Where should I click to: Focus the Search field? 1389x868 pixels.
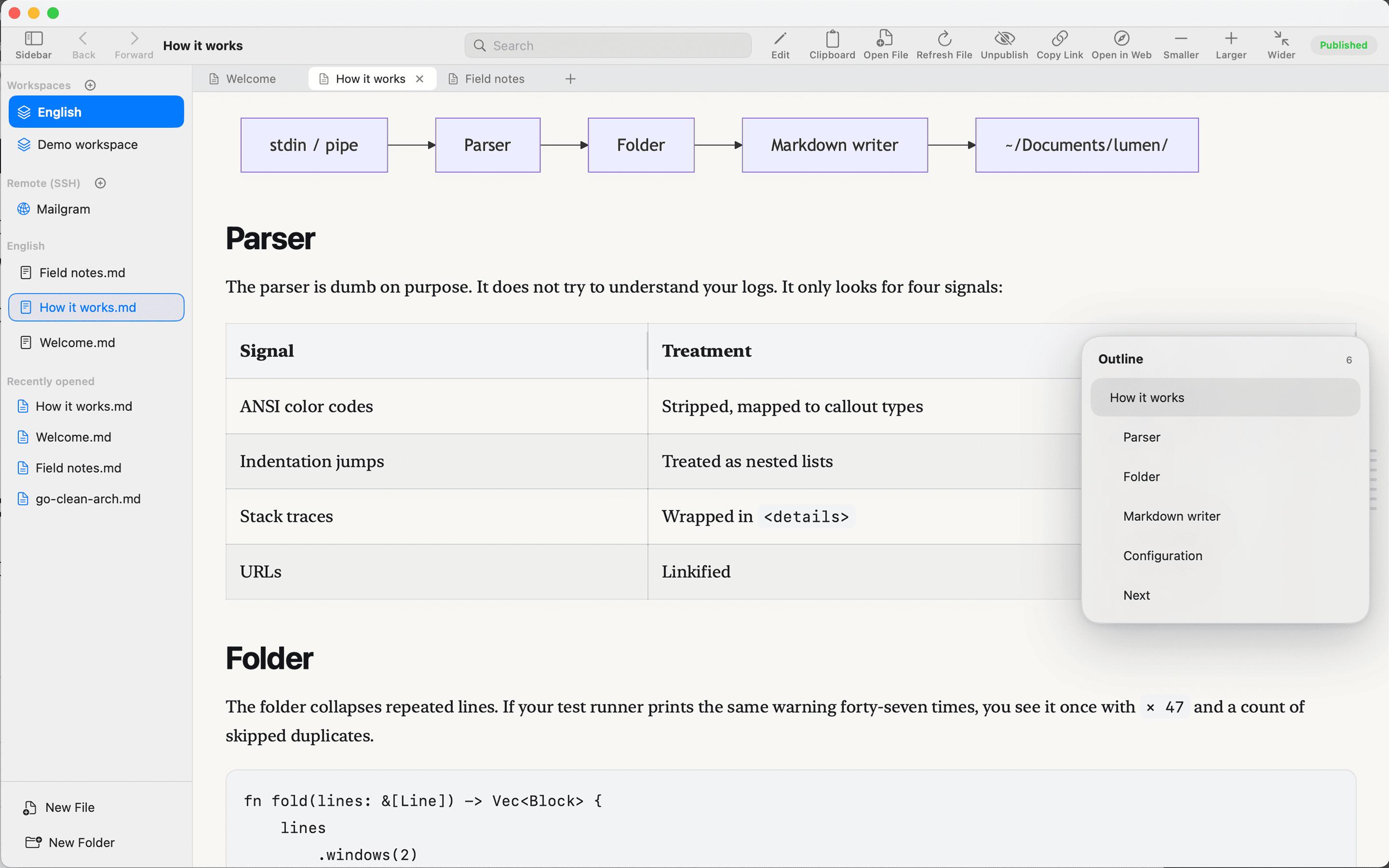click(608, 45)
